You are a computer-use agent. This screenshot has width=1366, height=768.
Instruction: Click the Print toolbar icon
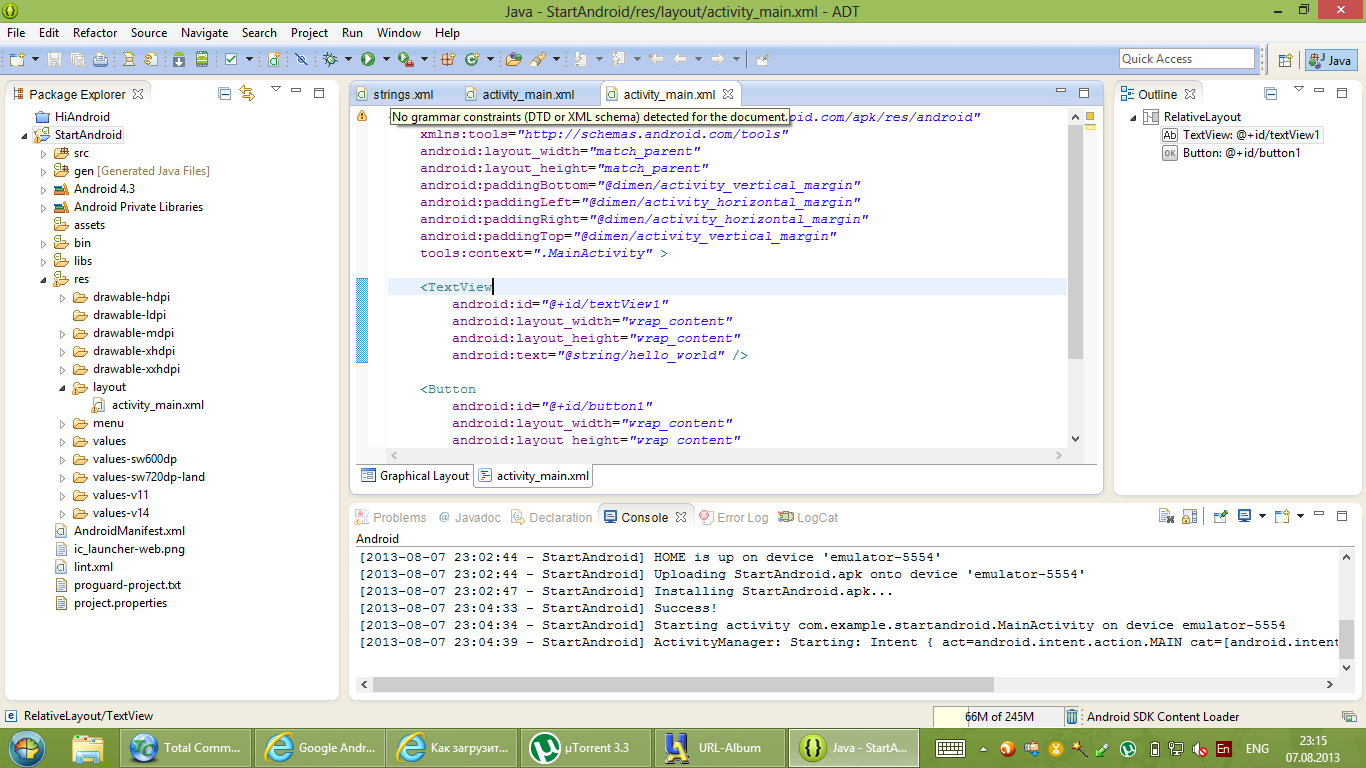click(x=100, y=59)
